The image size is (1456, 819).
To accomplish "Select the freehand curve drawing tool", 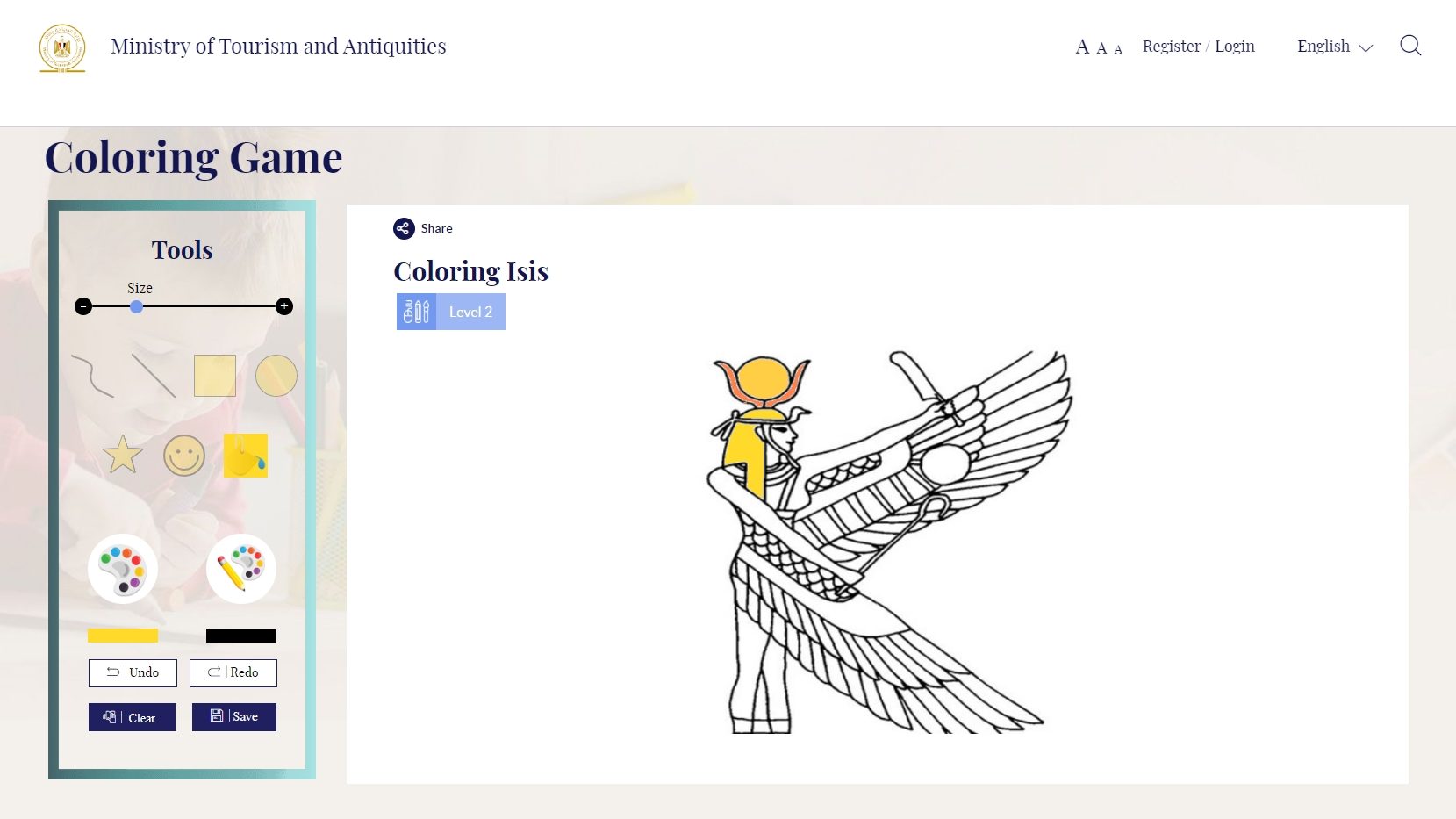I will click(92, 376).
